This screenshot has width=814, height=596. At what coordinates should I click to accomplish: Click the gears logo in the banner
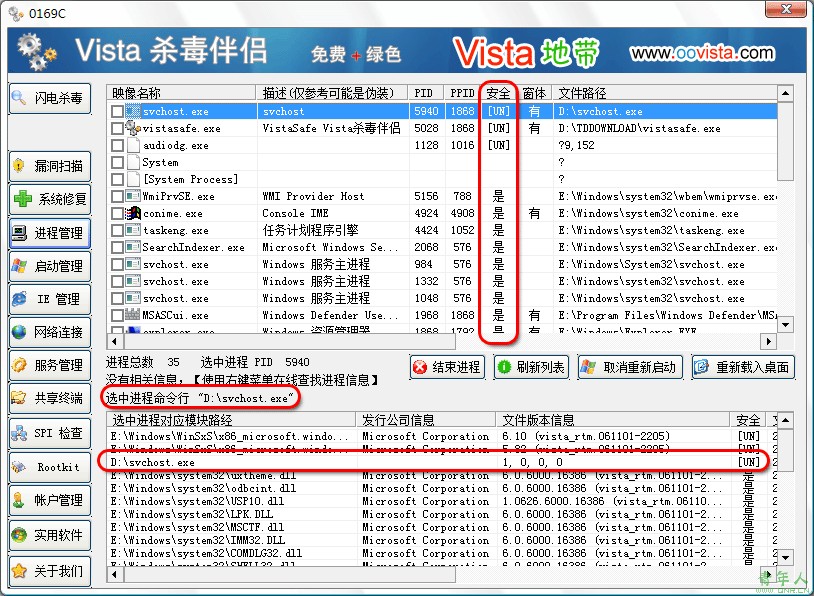coord(36,52)
